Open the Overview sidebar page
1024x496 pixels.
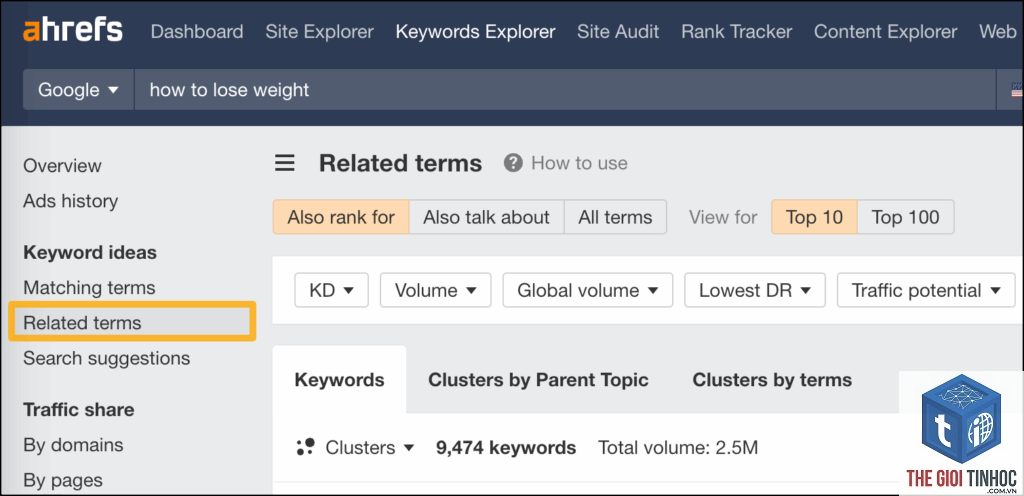click(x=62, y=166)
